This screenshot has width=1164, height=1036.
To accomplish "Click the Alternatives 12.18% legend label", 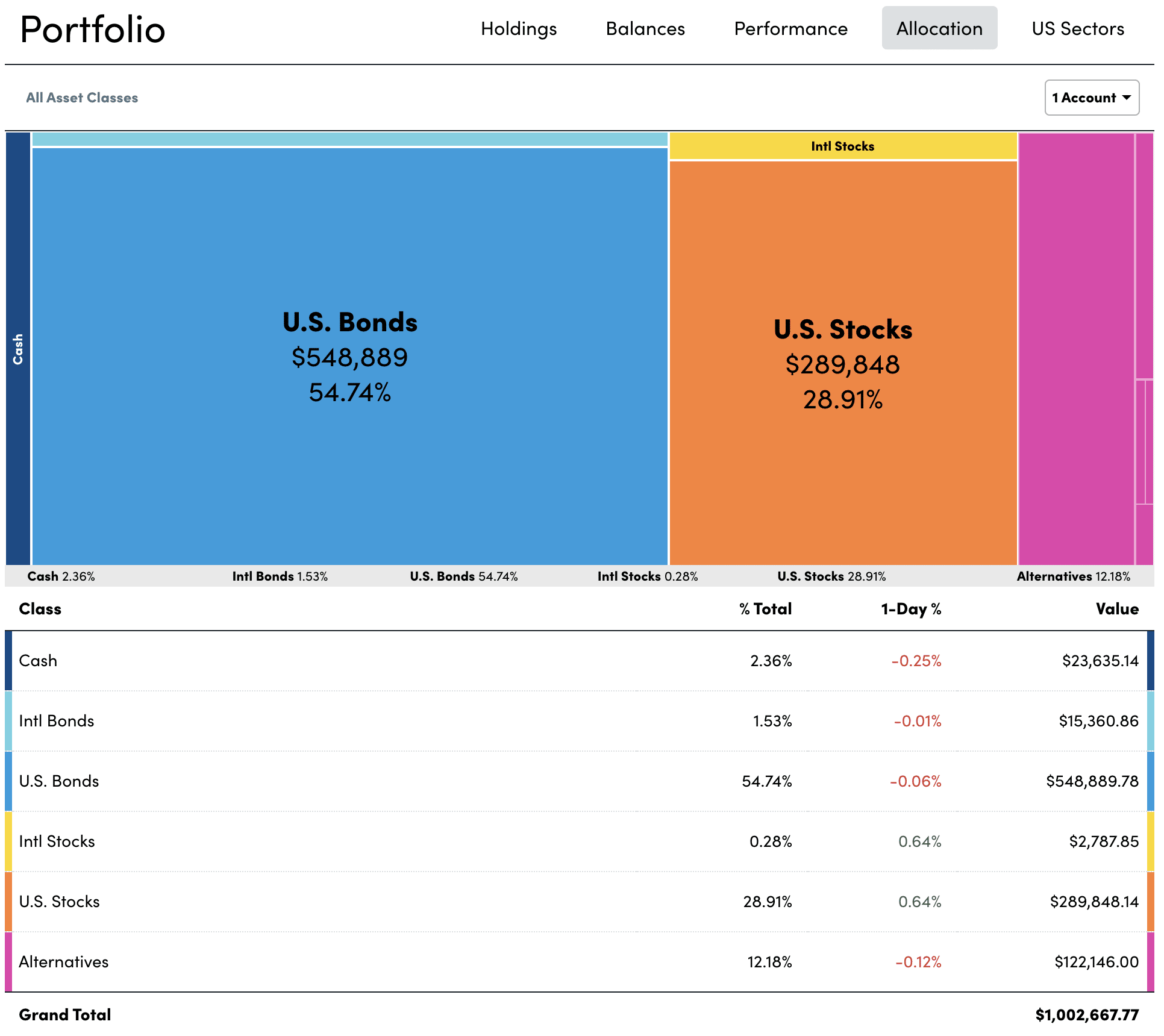I will tap(1074, 576).
